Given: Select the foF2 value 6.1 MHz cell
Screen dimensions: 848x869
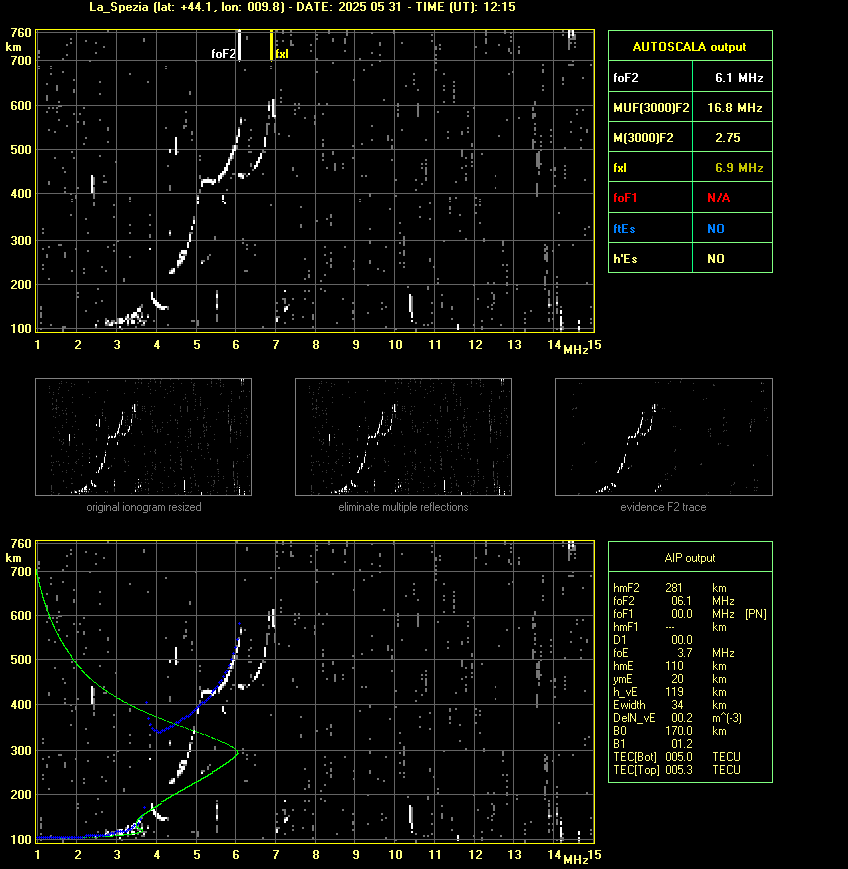Looking at the screenshot, I should click(x=732, y=78).
